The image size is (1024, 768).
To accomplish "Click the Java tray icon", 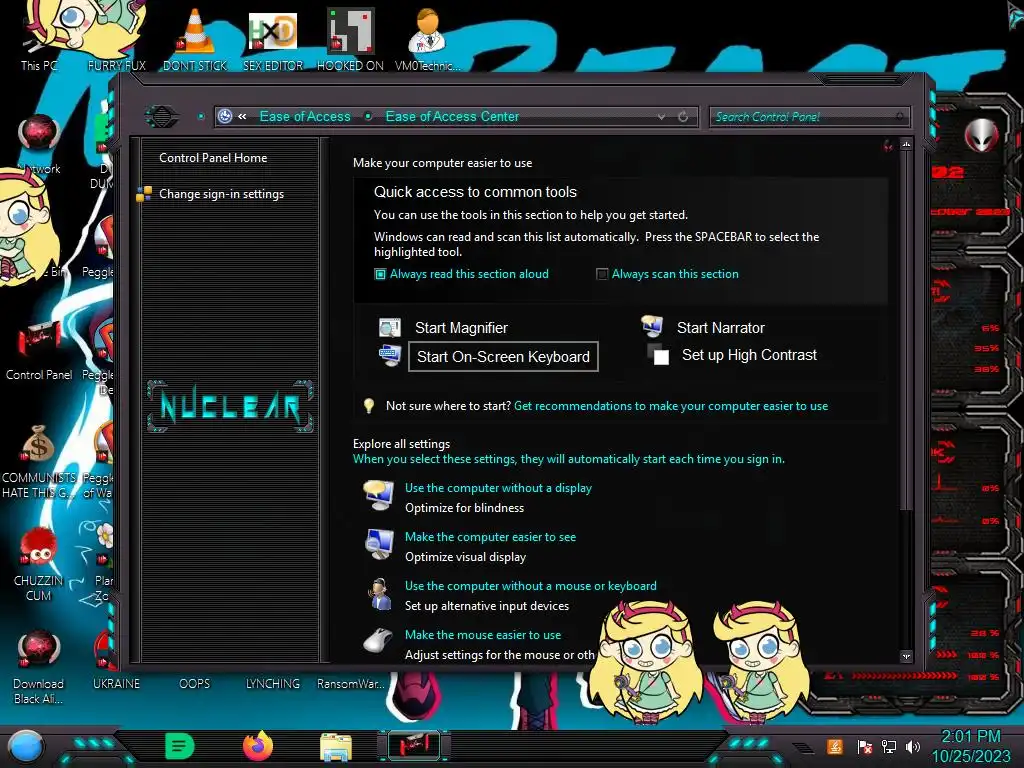I will 835,746.
